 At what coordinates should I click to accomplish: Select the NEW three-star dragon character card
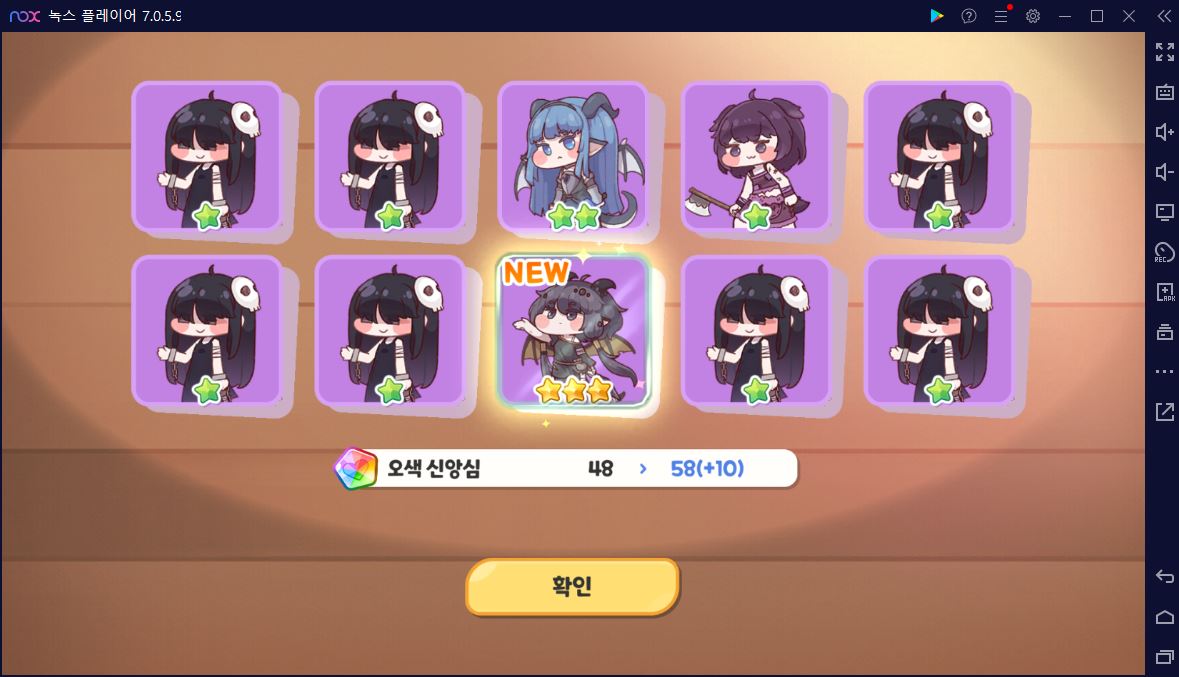point(573,331)
